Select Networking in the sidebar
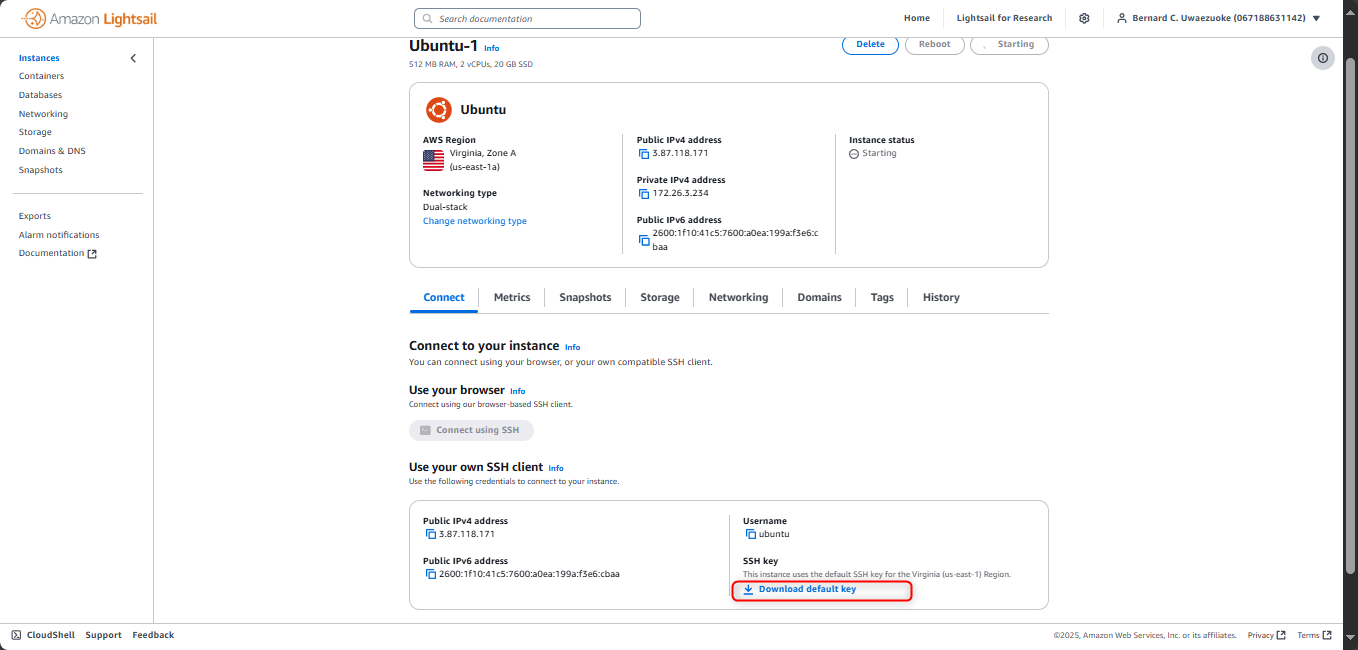 pyautogui.click(x=43, y=114)
